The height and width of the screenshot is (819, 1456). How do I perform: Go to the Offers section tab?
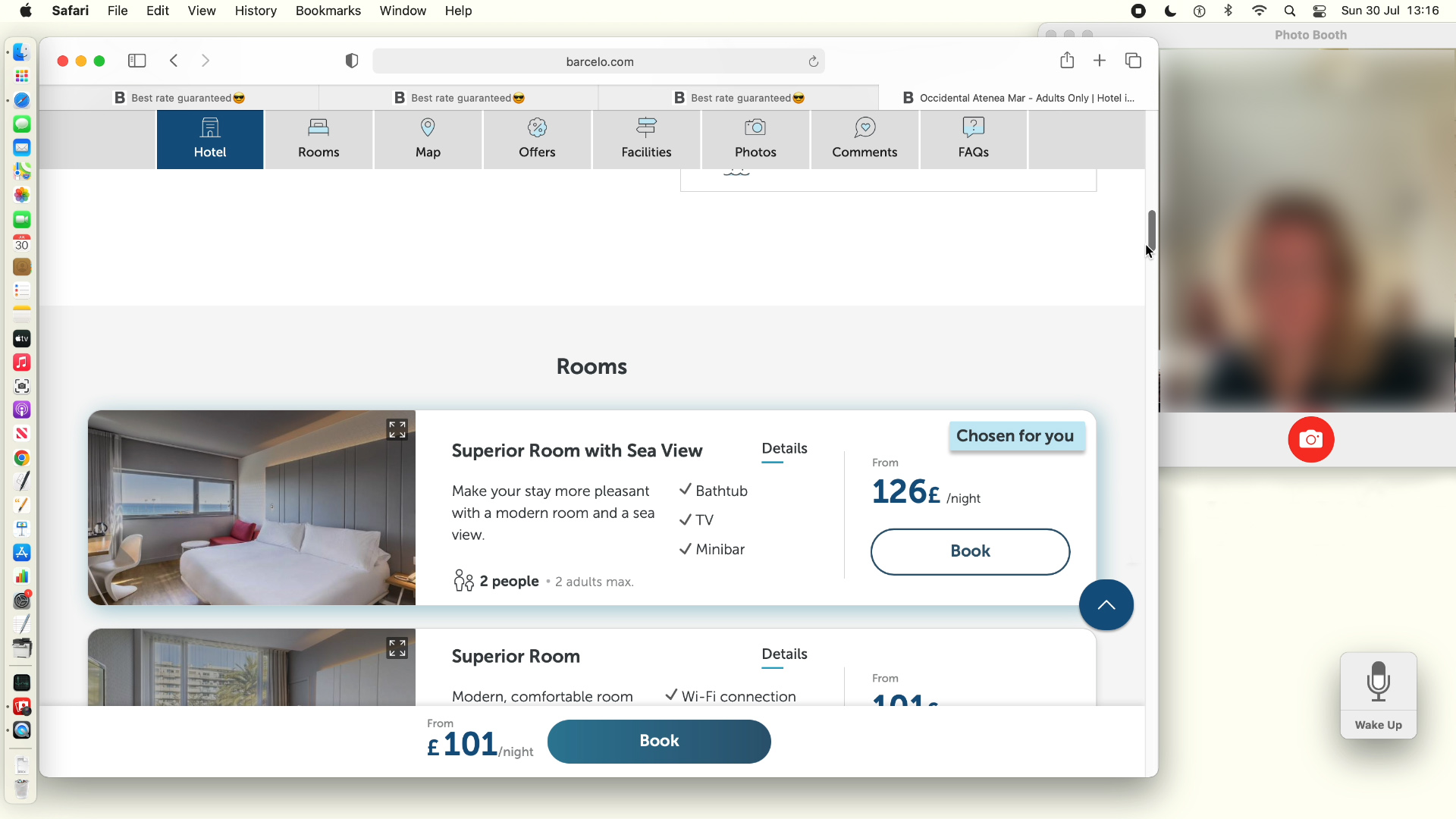537,140
